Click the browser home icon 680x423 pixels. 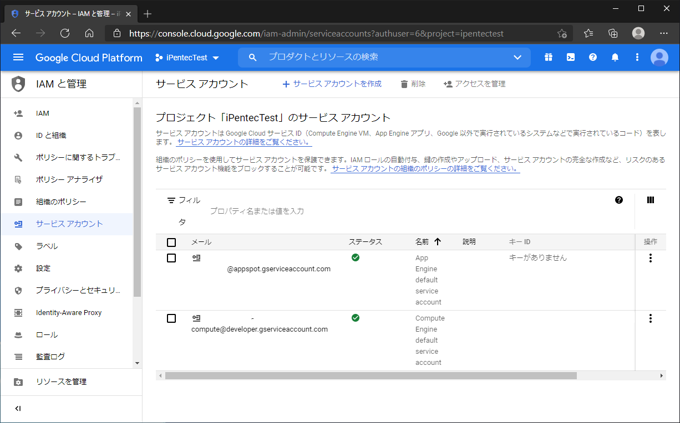coord(89,33)
